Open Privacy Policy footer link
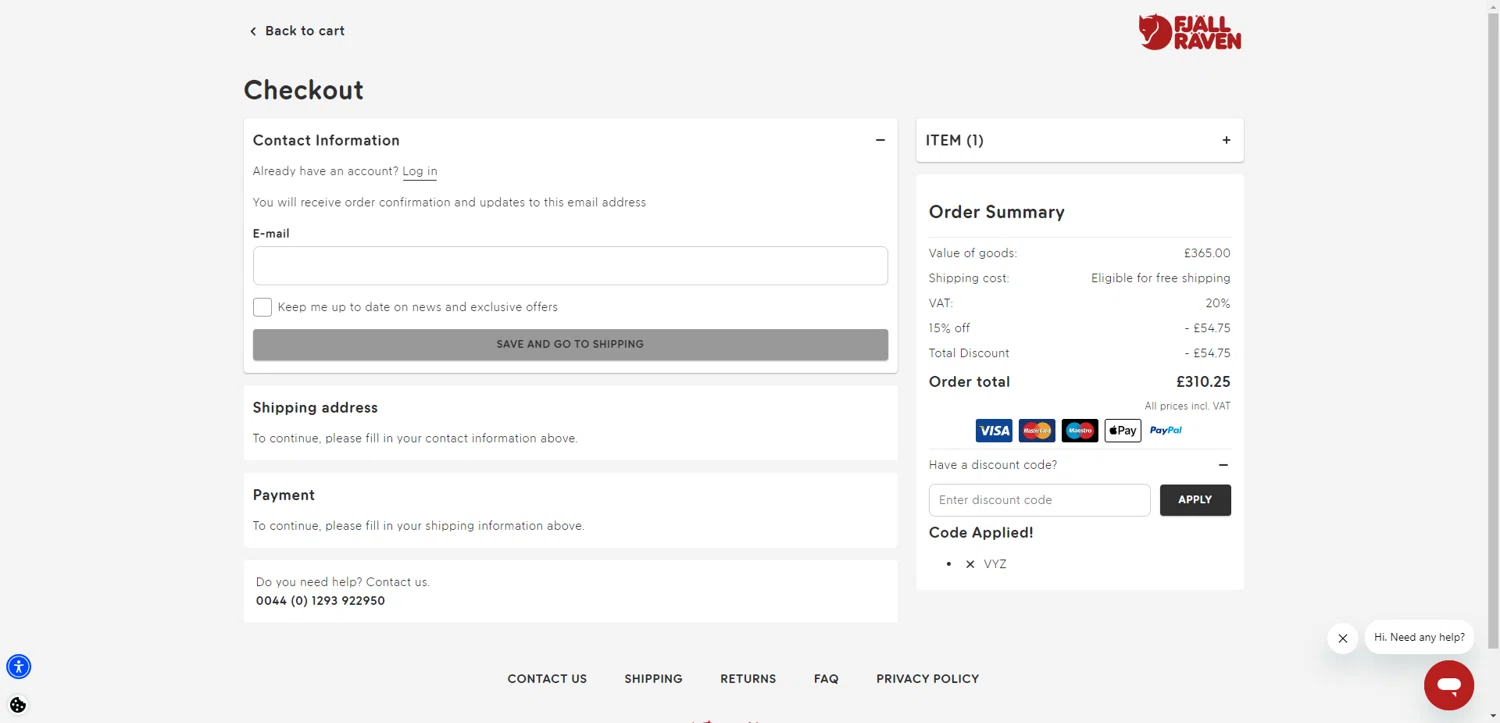The image size is (1500, 723). pos(927,679)
